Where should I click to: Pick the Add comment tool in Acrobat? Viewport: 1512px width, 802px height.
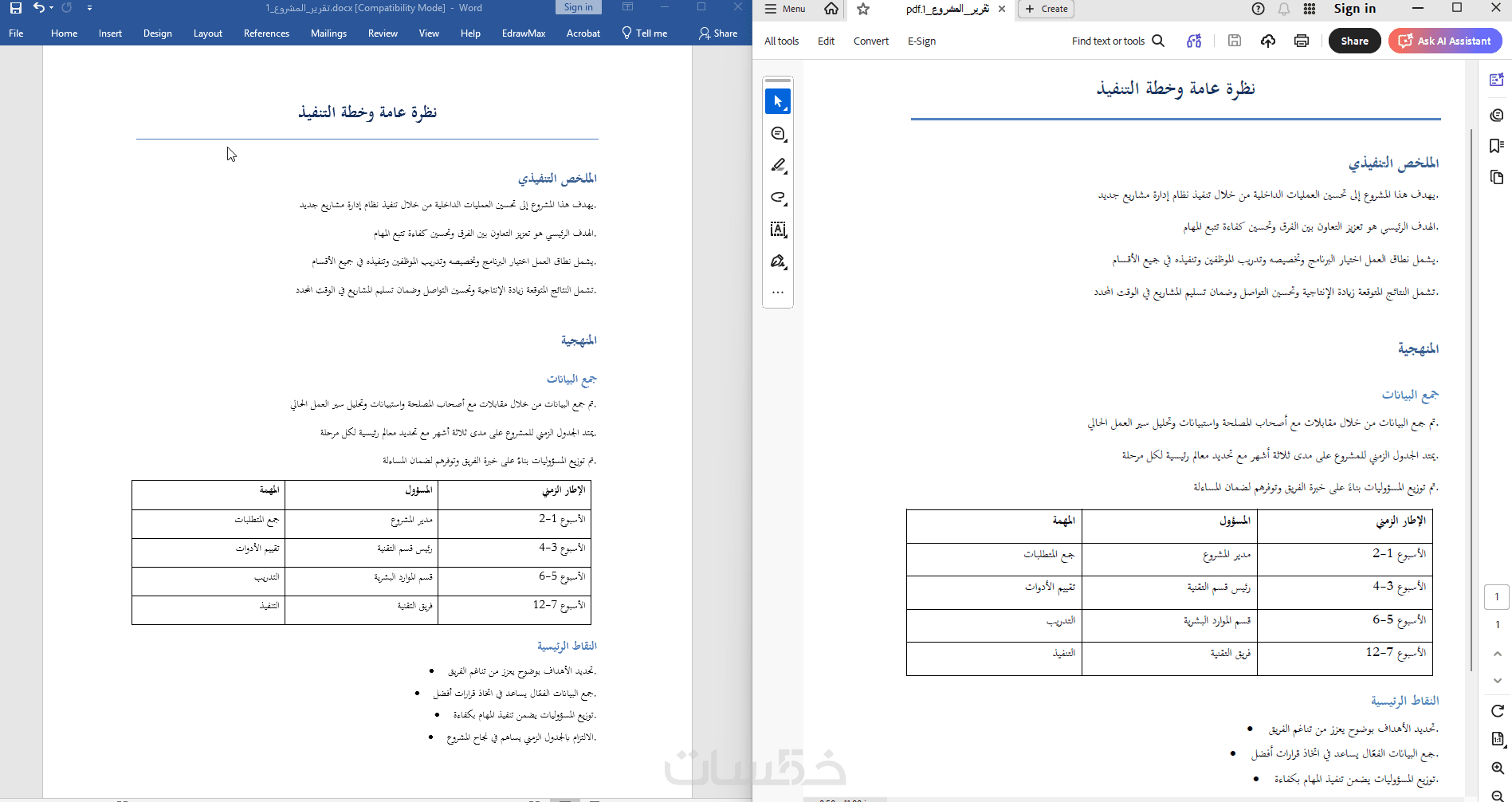point(778,134)
